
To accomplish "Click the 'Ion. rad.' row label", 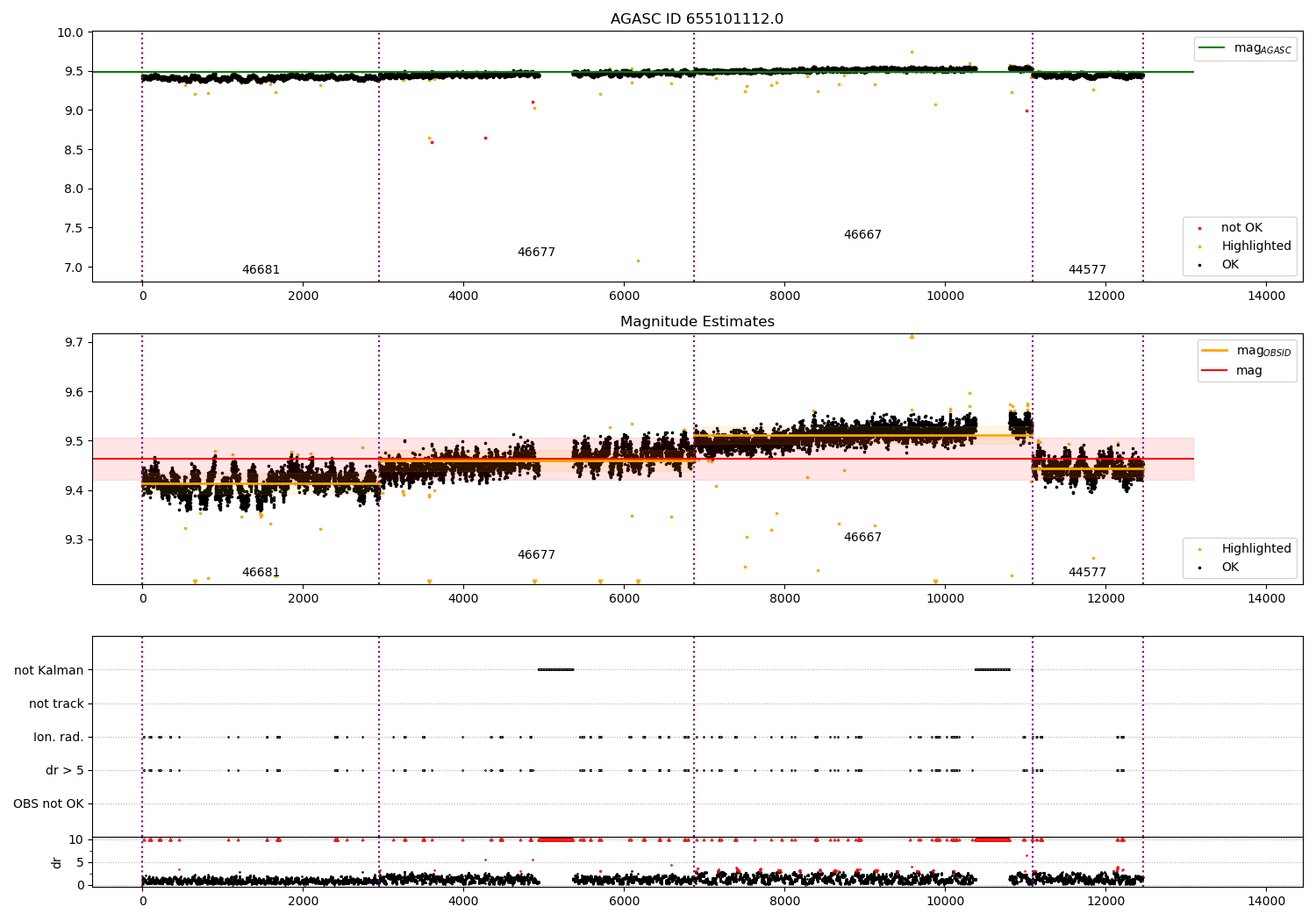I will (x=59, y=737).
